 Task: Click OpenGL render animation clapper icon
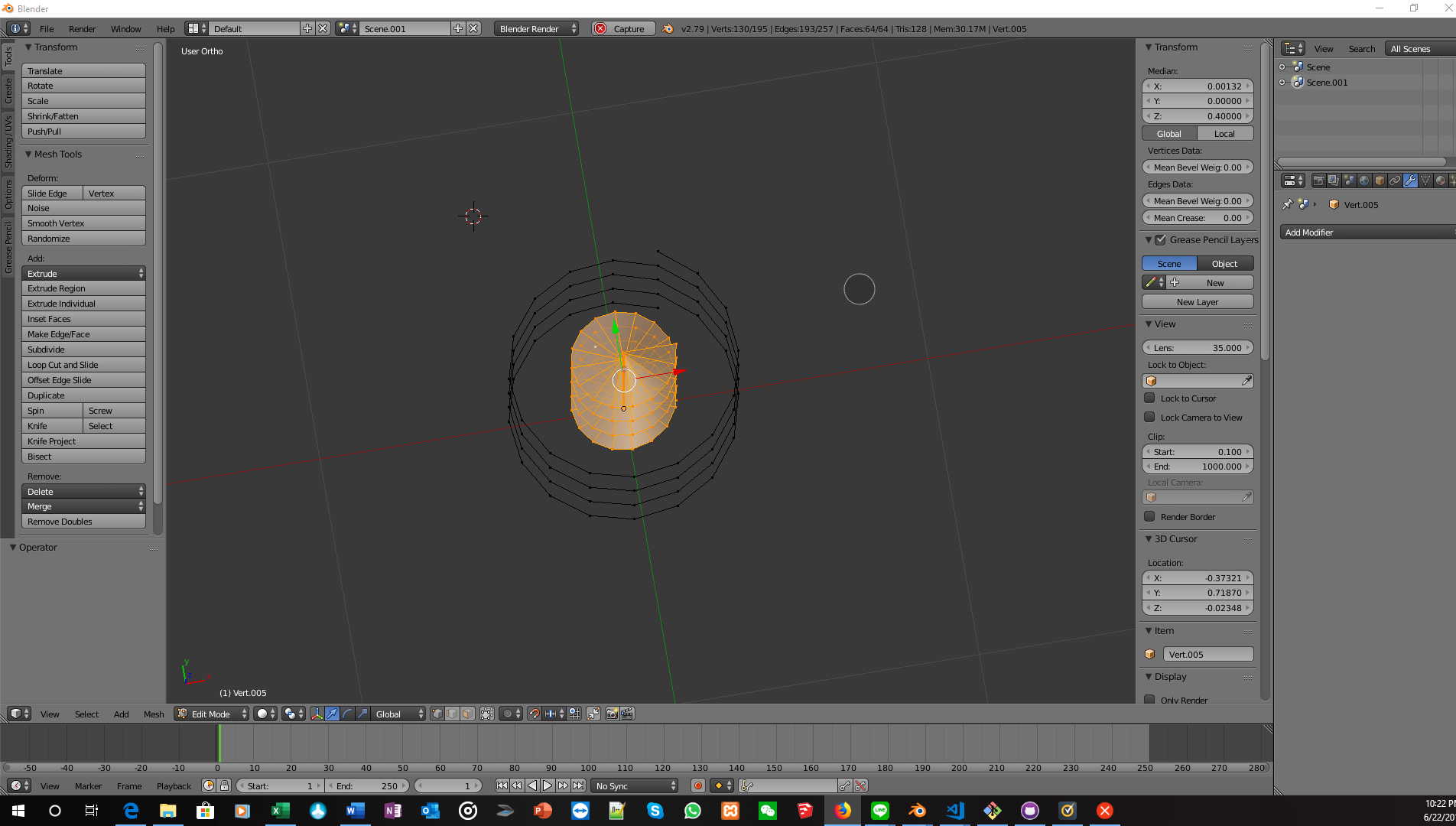[x=627, y=714]
